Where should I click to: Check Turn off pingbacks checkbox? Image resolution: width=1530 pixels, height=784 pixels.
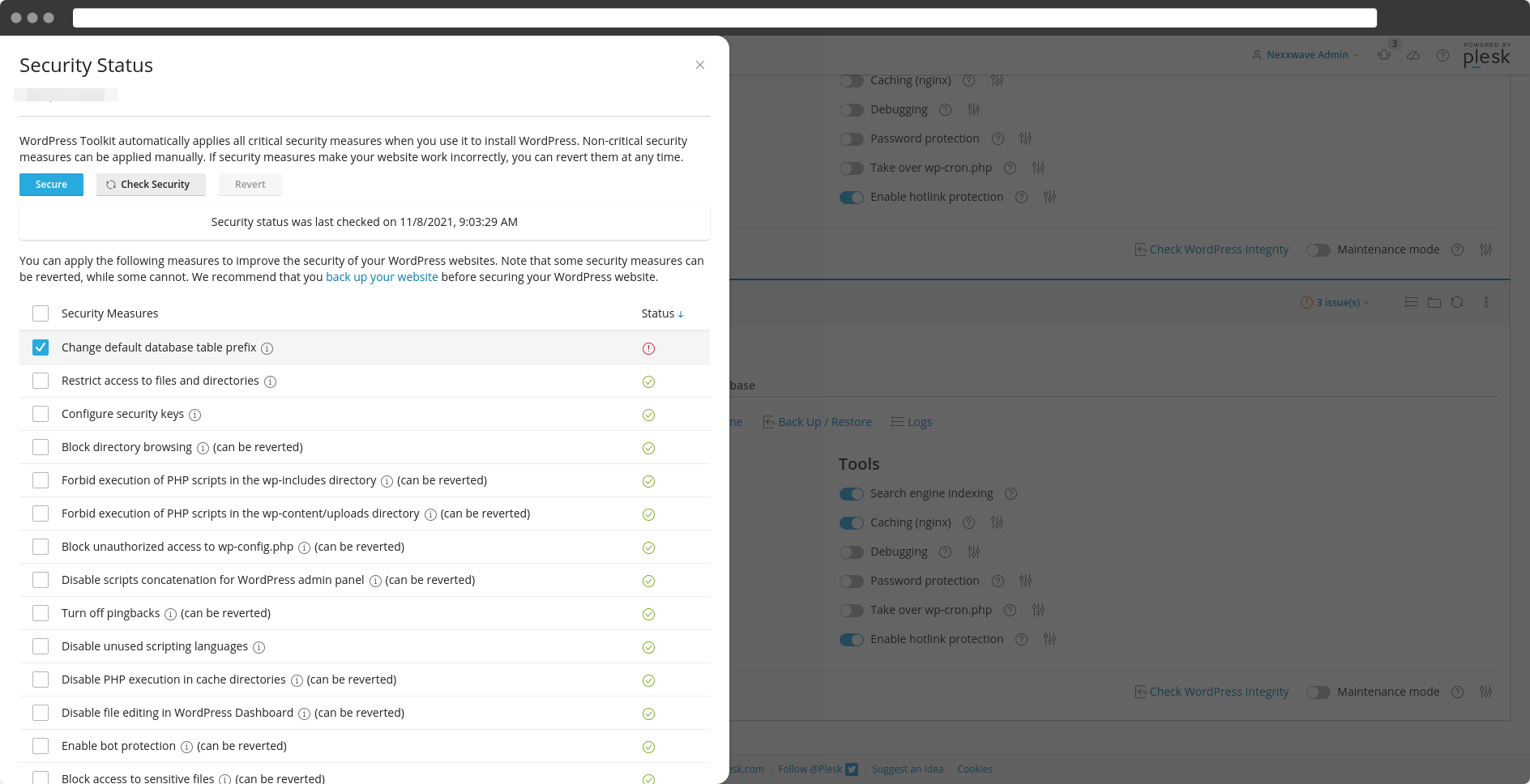click(41, 613)
